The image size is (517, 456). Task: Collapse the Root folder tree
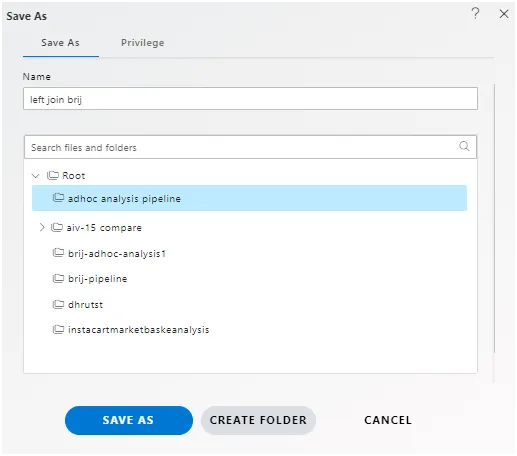coord(36,176)
